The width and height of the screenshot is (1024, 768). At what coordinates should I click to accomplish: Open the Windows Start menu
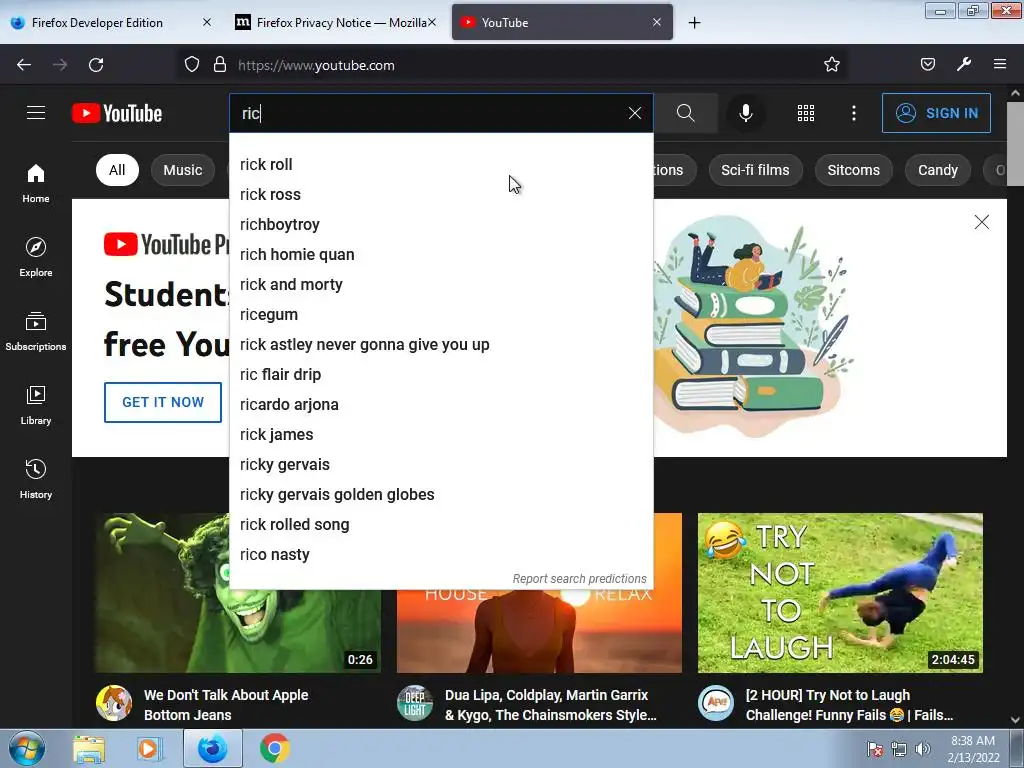(x=27, y=748)
